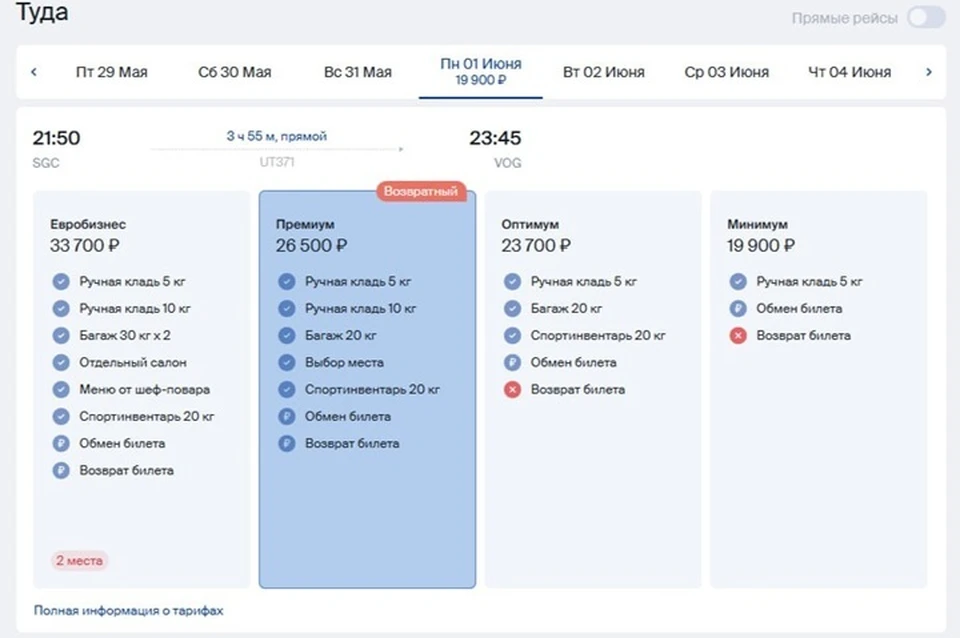This screenshot has height=638, width=960.
Task: Open Полная информация о тарифах link
Action: tap(128, 610)
